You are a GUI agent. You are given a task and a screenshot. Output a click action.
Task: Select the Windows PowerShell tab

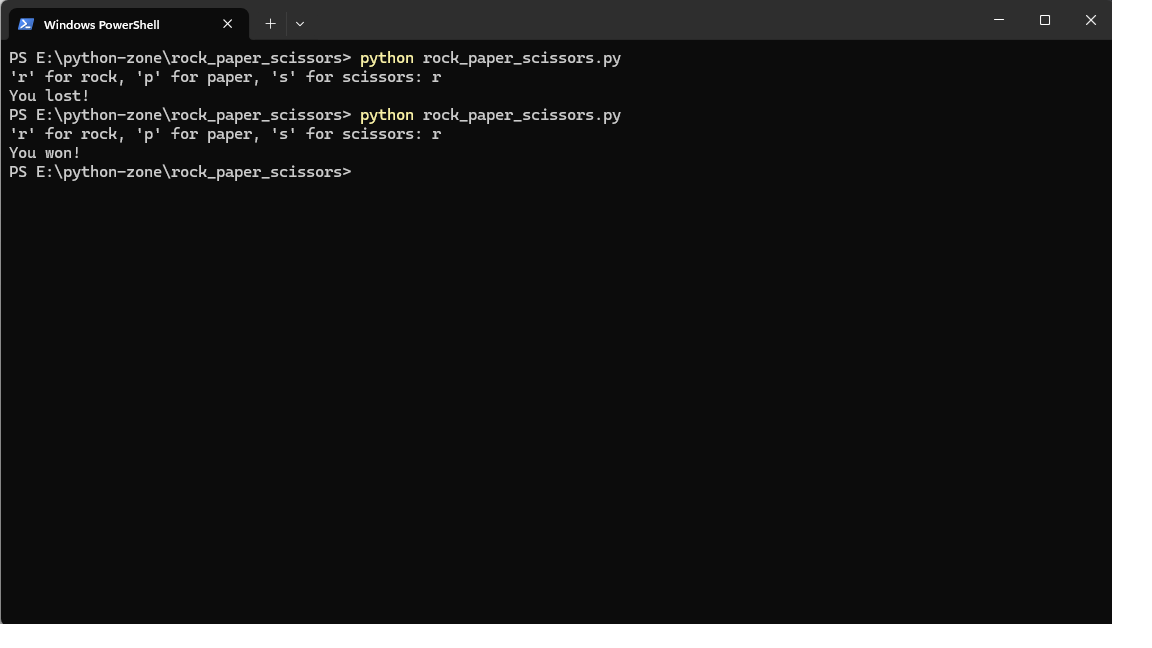[x=110, y=24]
